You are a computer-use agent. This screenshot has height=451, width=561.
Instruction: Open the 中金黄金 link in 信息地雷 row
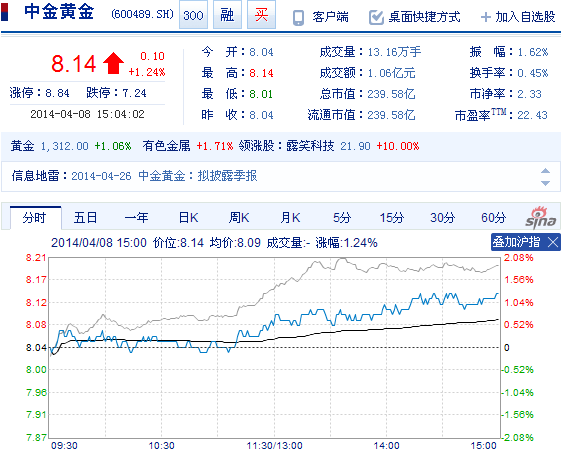[162, 176]
